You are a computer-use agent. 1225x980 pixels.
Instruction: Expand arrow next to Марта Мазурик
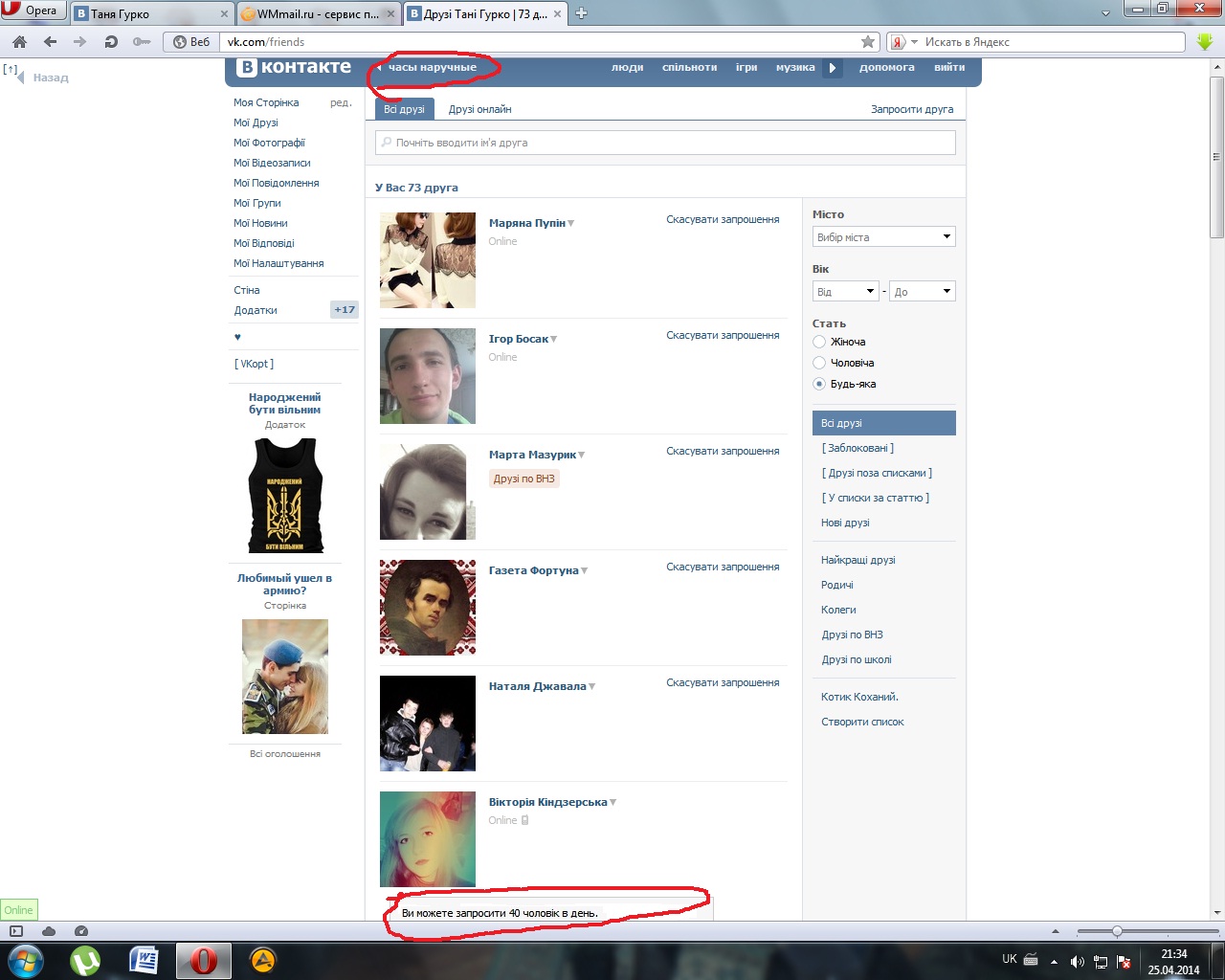pyautogui.click(x=582, y=456)
